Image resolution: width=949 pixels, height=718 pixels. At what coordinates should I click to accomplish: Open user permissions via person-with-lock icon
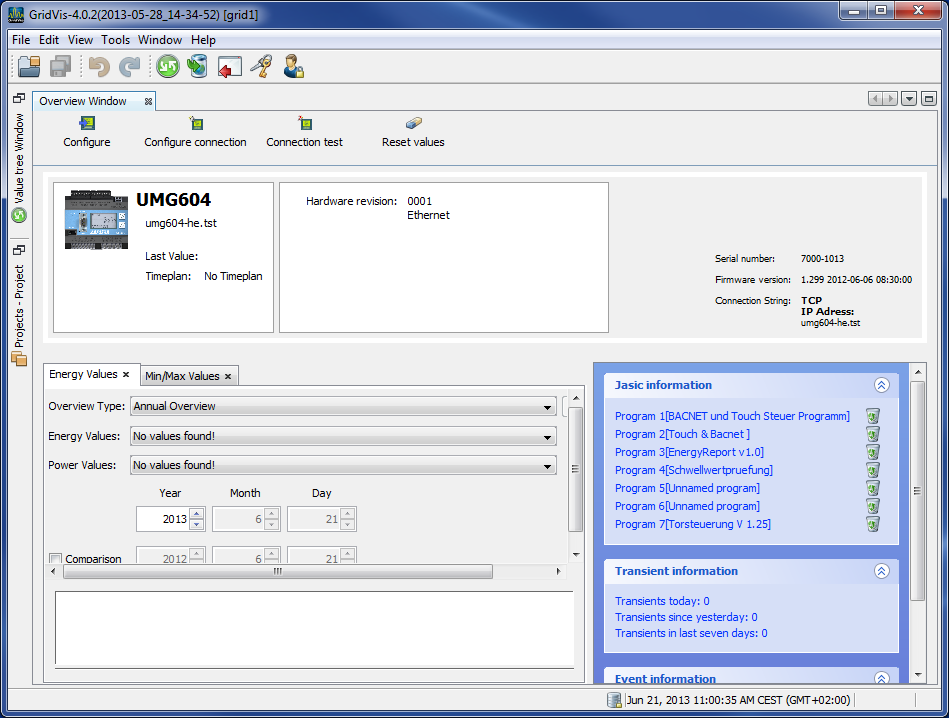point(291,66)
